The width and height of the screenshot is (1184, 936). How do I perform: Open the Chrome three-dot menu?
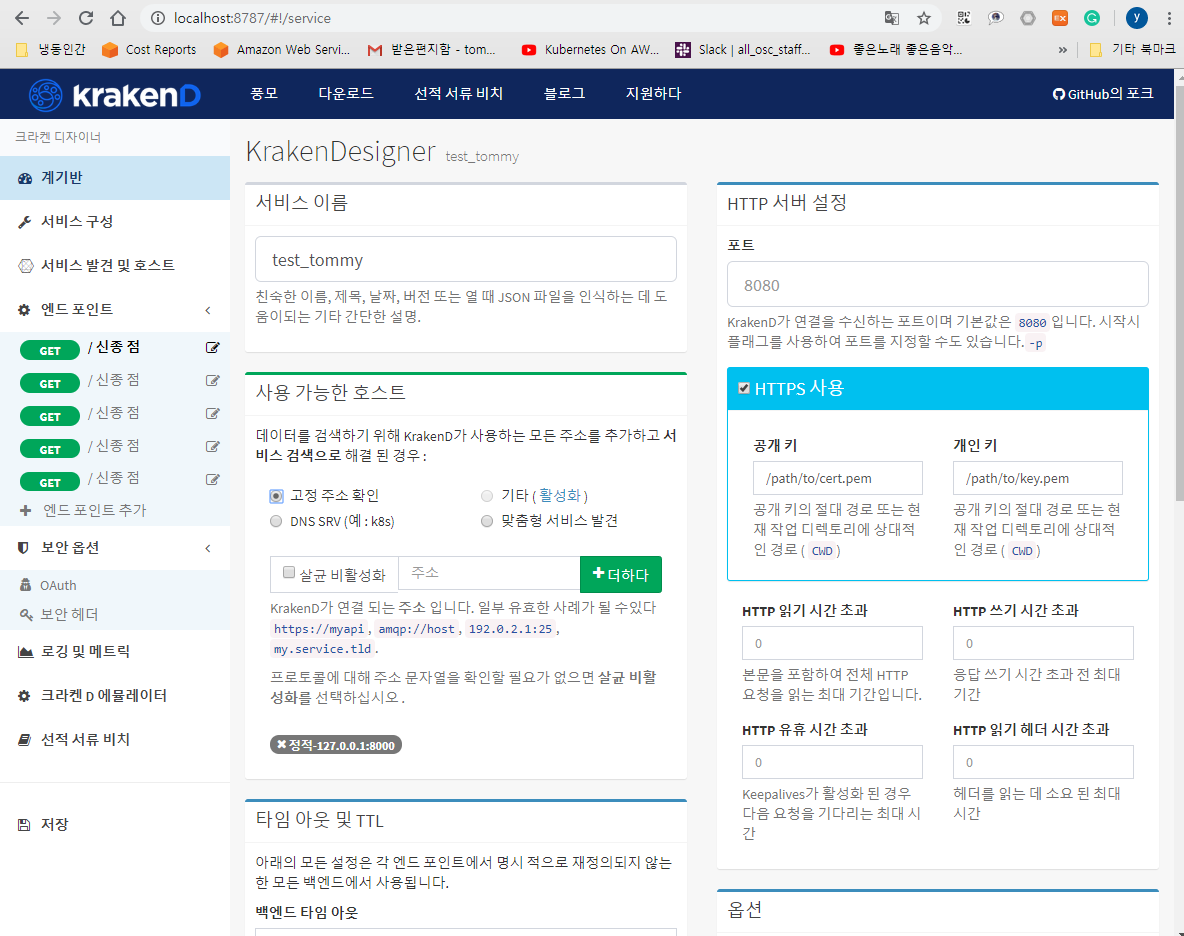[1168, 18]
